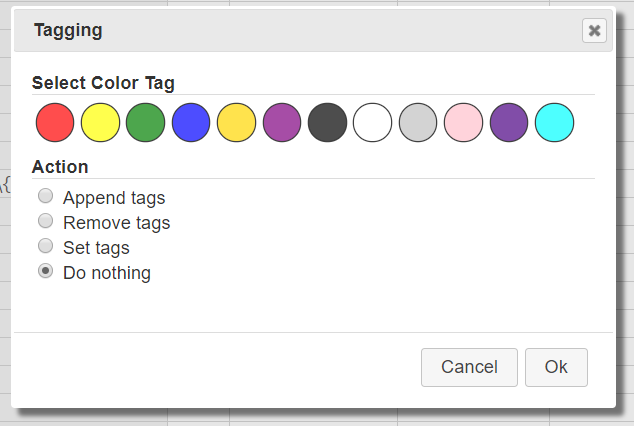Select the pink color tag
634x426 pixels.
click(464, 122)
